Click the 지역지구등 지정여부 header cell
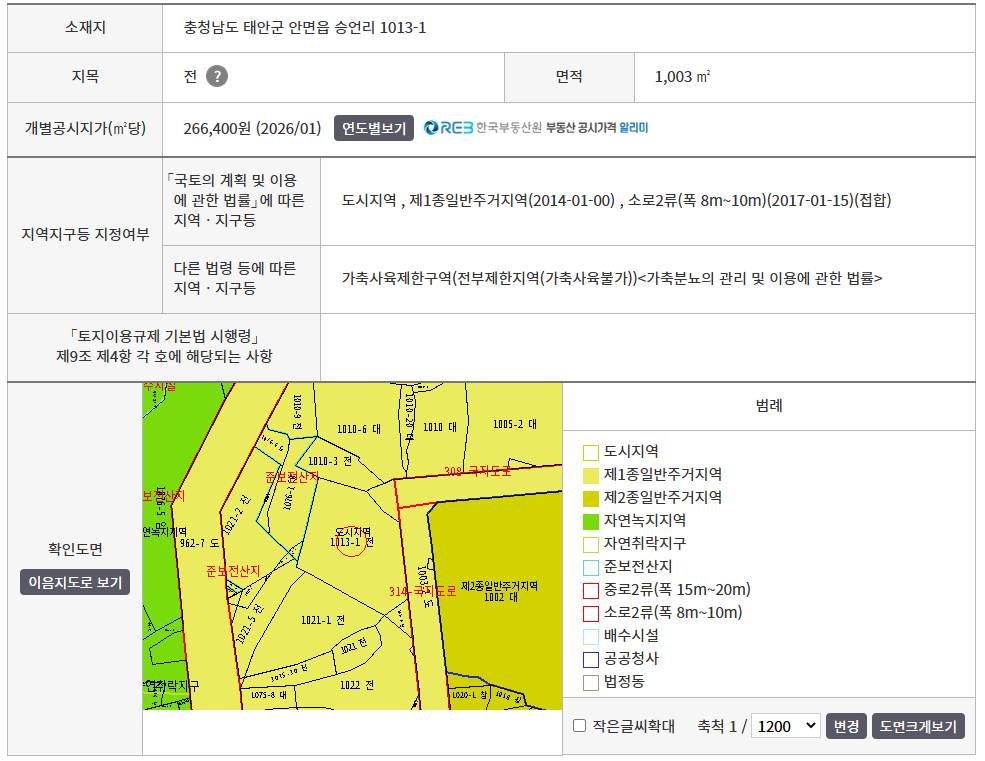The image size is (985, 761). point(85,234)
